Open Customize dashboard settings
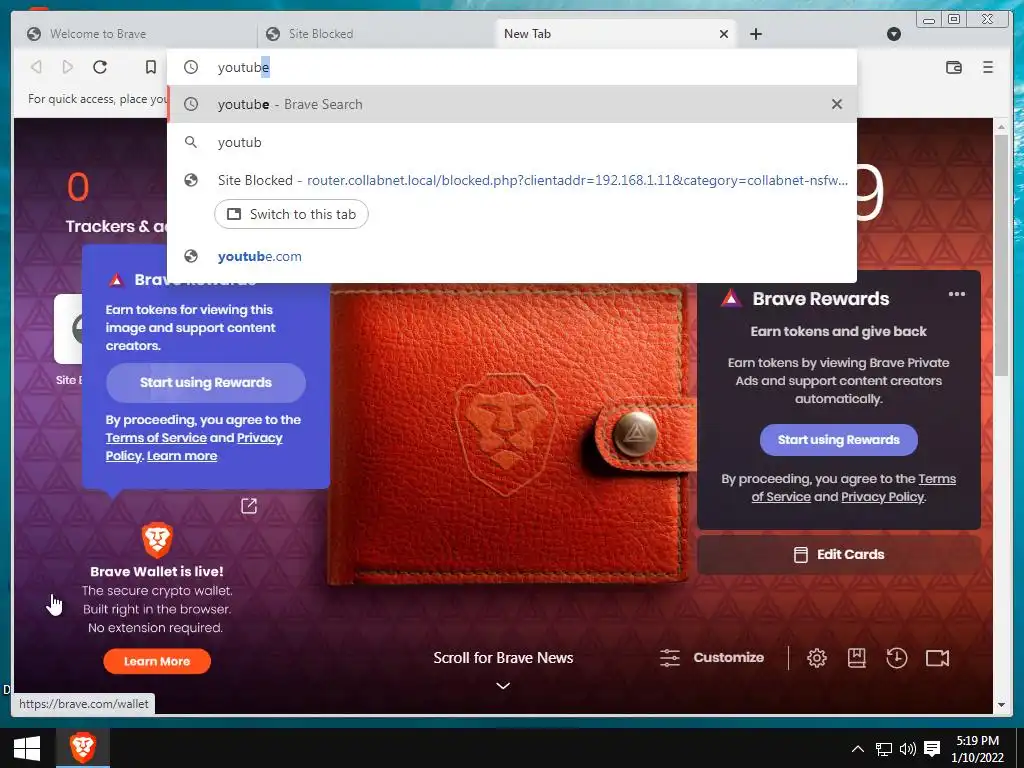 coord(712,658)
